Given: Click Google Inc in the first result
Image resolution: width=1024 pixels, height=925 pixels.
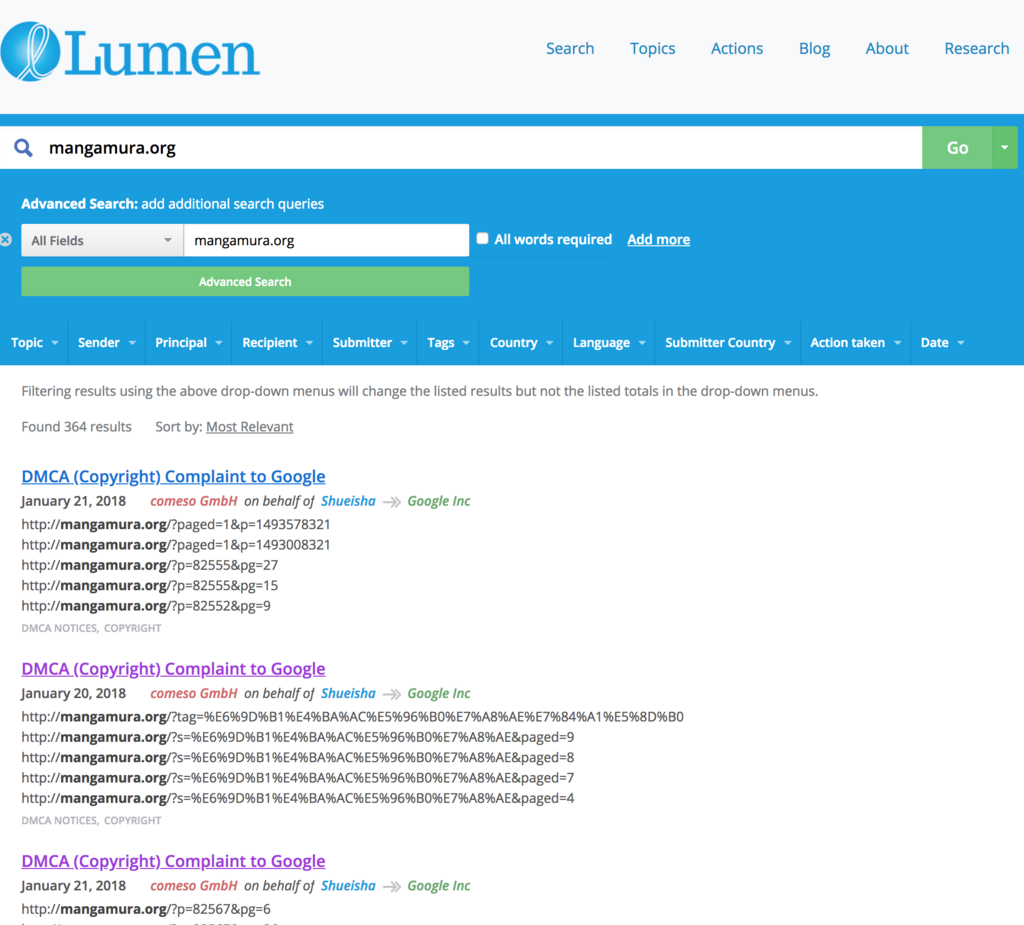Looking at the screenshot, I should 439,501.
